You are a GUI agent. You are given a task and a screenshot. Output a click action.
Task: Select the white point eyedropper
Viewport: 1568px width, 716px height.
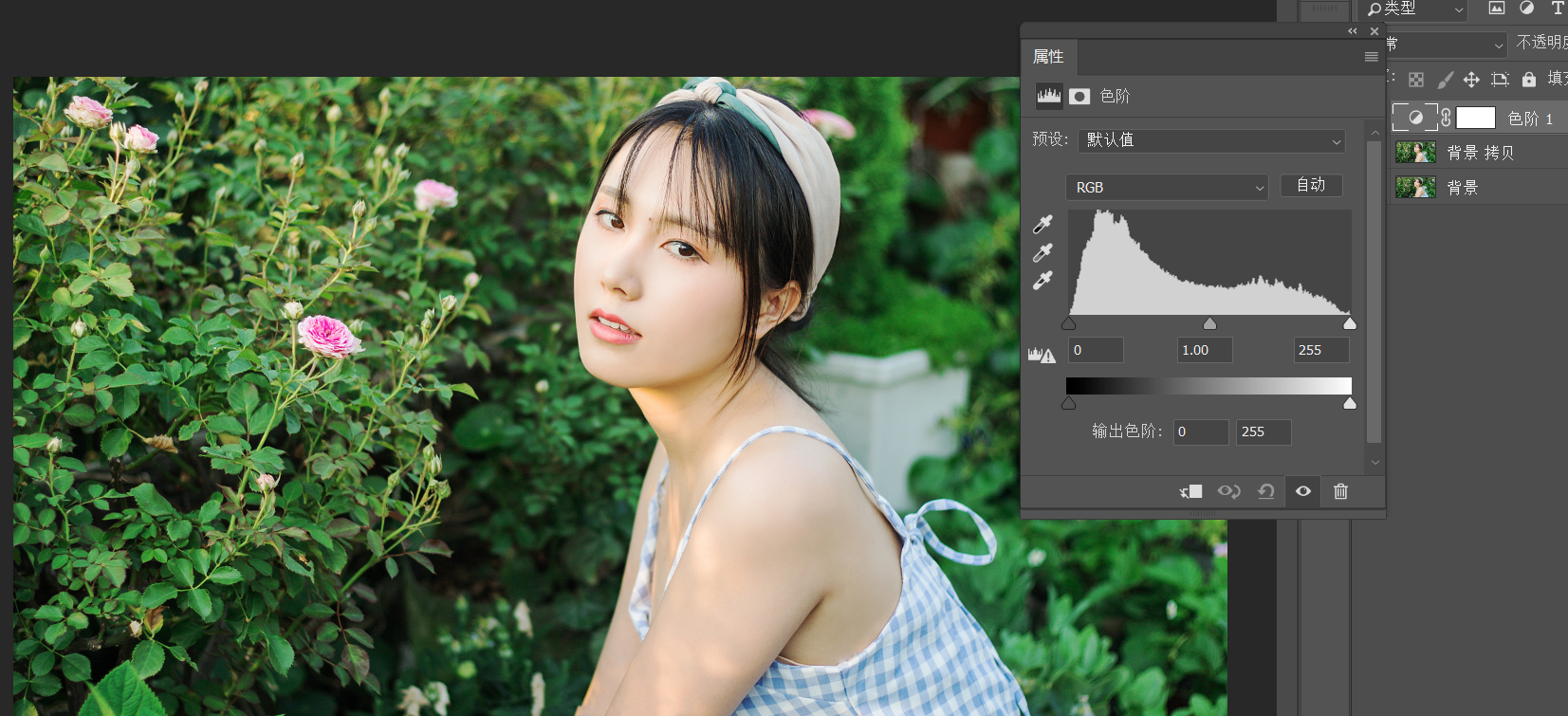click(1042, 280)
